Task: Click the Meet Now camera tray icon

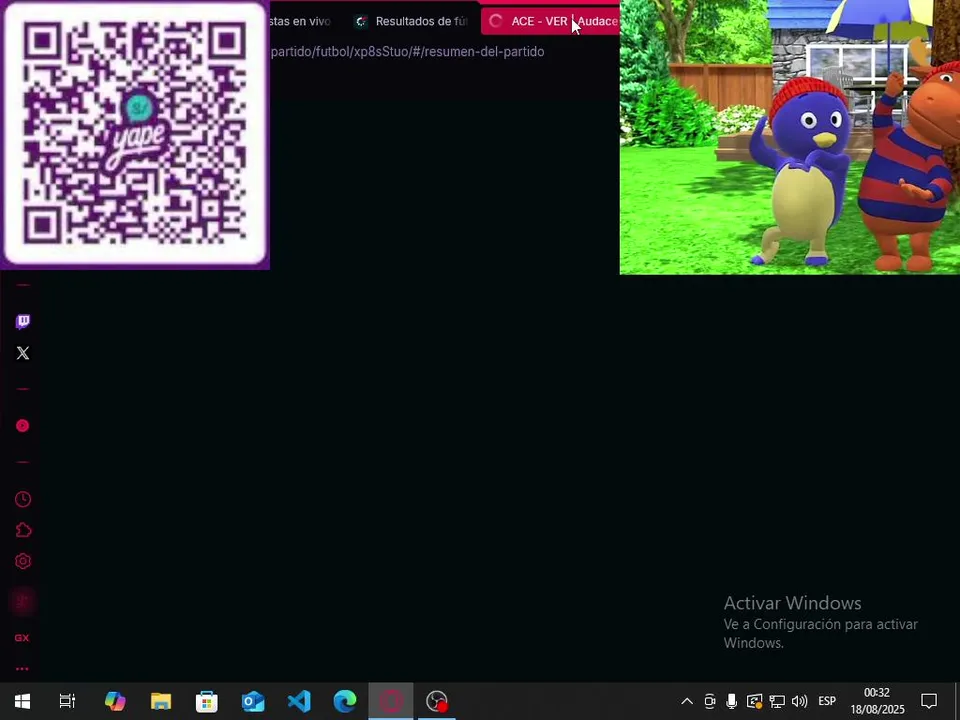Action: tap(710, 701)
